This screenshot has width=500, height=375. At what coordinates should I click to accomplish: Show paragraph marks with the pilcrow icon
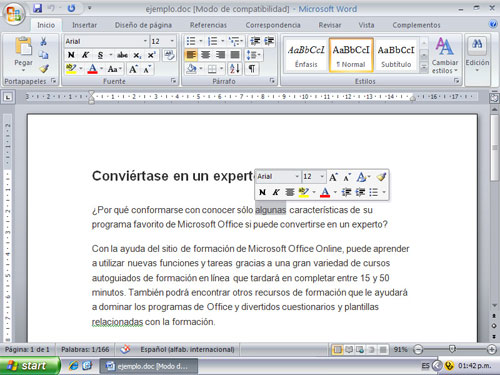coord(252,69)
